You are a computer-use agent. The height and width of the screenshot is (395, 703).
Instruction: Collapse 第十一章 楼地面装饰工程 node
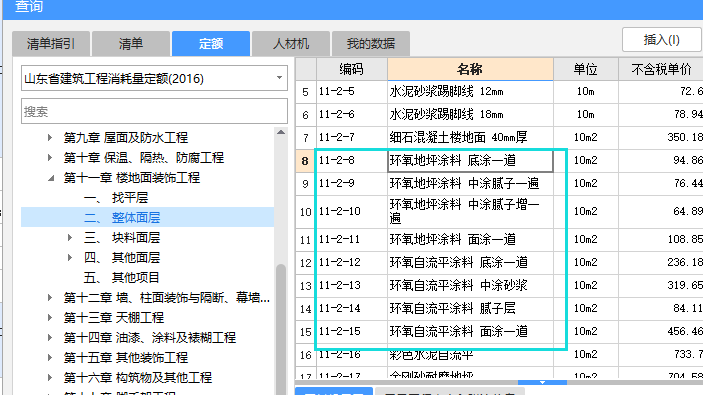click(51, 178)
